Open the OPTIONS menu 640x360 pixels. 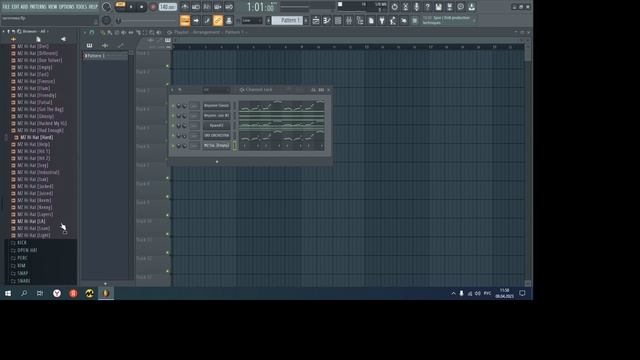pos(67,7)
